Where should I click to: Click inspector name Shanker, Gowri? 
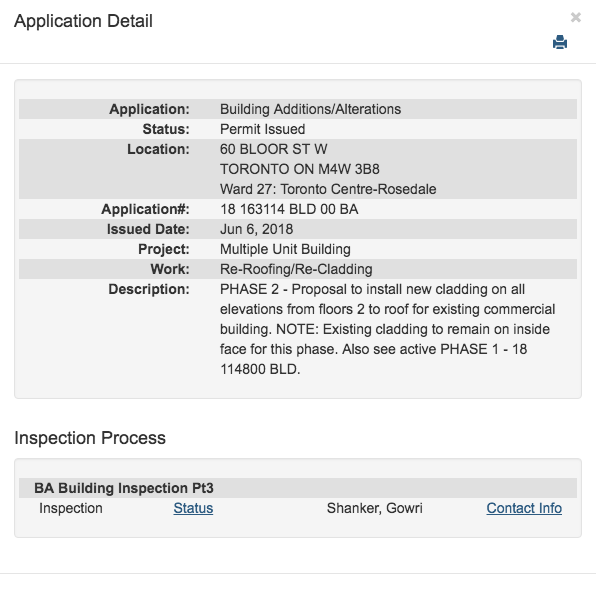pos(374,508)
